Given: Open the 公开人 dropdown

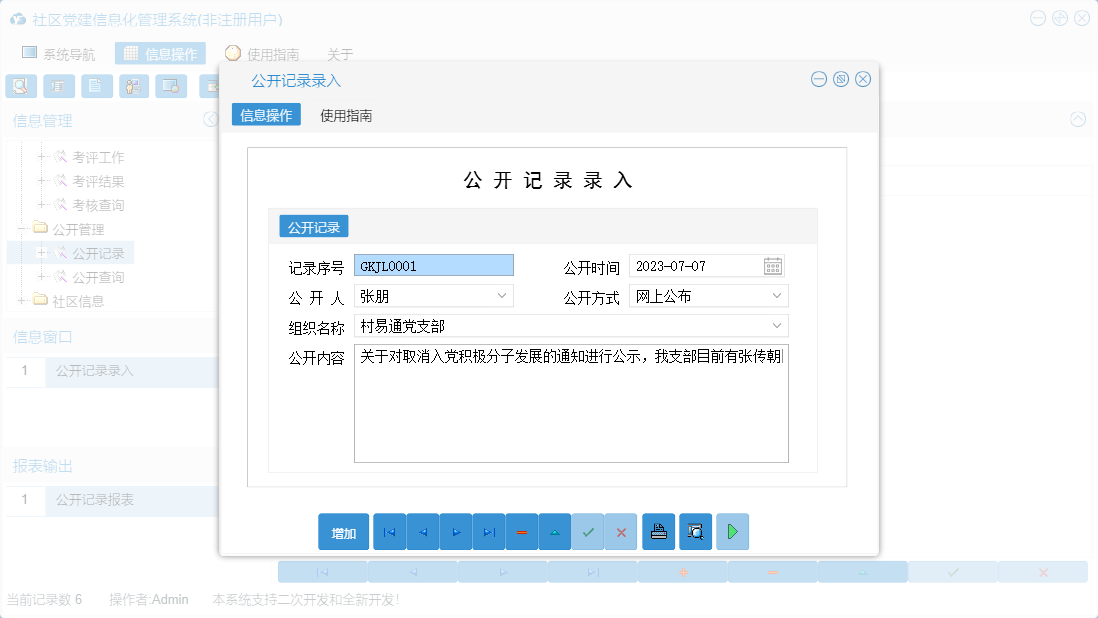Looking at the screenshot, I should point(501,295).
